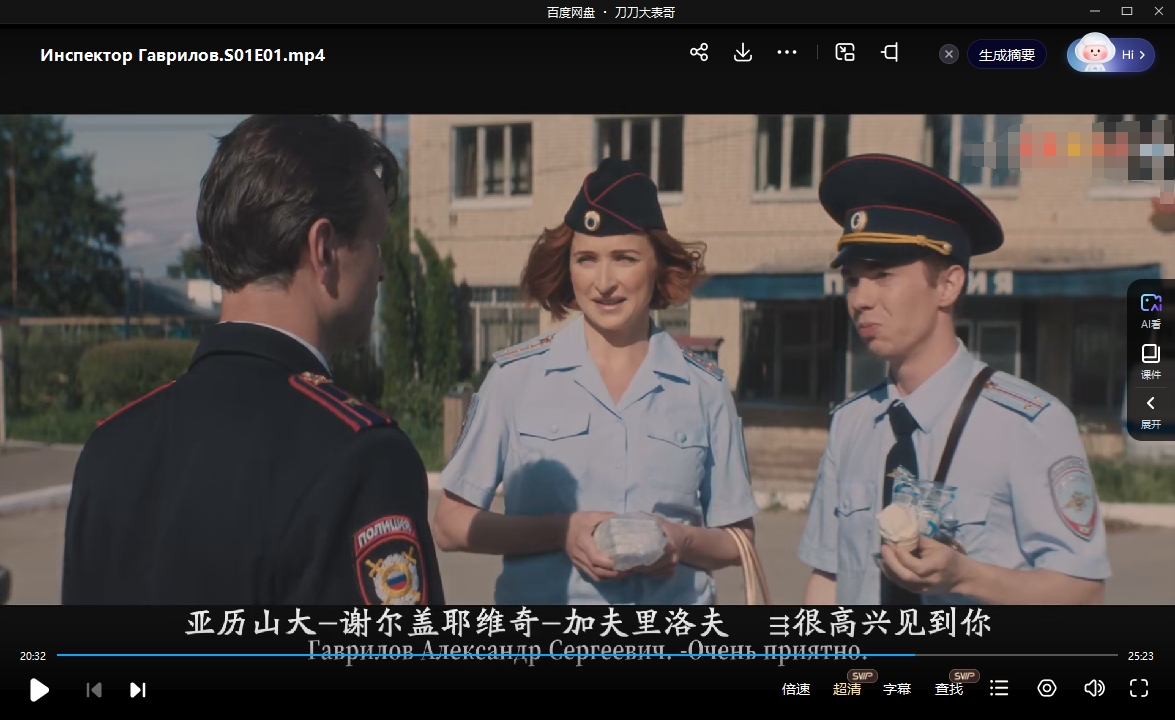Open the AI看 side tool

[1151, 310]
